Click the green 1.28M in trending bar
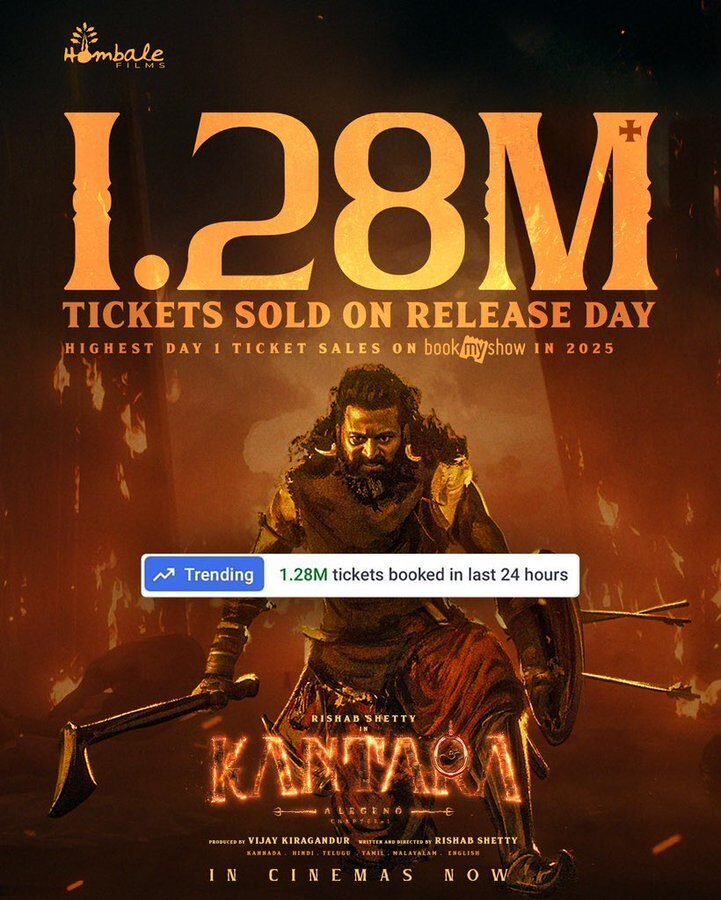The image size is (721, 900). (303, 575)
